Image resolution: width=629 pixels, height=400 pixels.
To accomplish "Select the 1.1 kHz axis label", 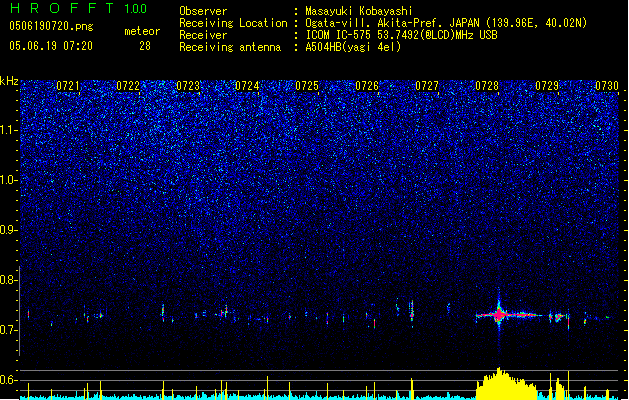I will coord(9,130).
